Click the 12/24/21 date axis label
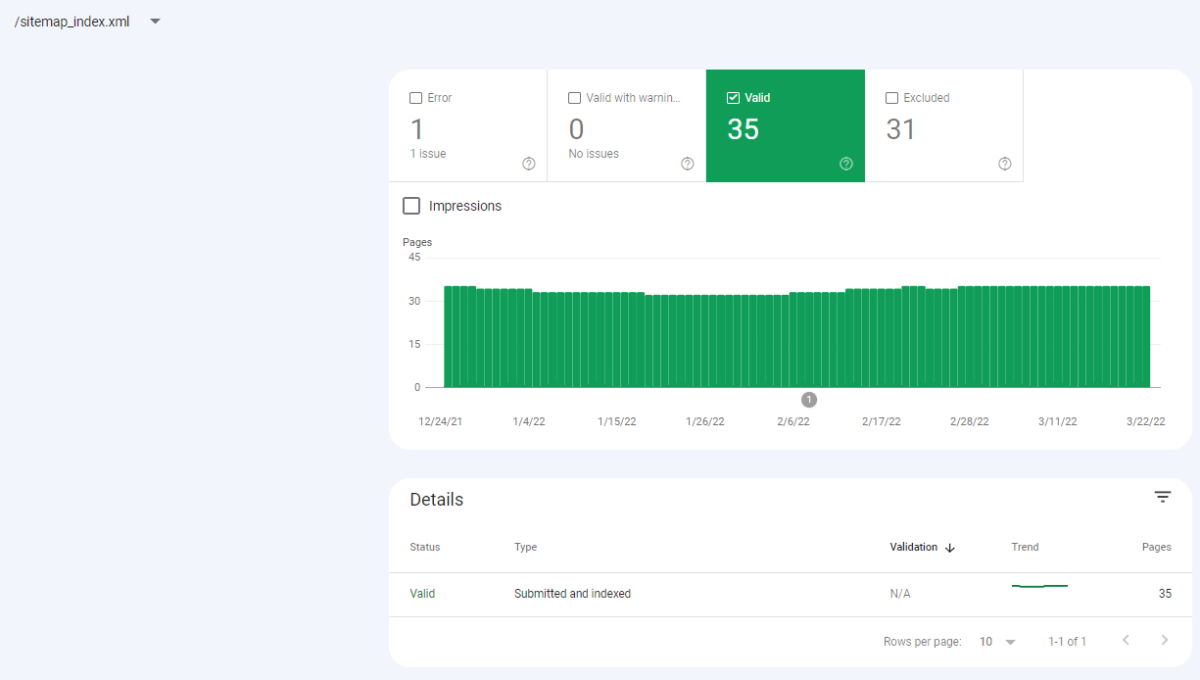The height and width of the screenshot is (680, 1200). [x=440, y=422]
